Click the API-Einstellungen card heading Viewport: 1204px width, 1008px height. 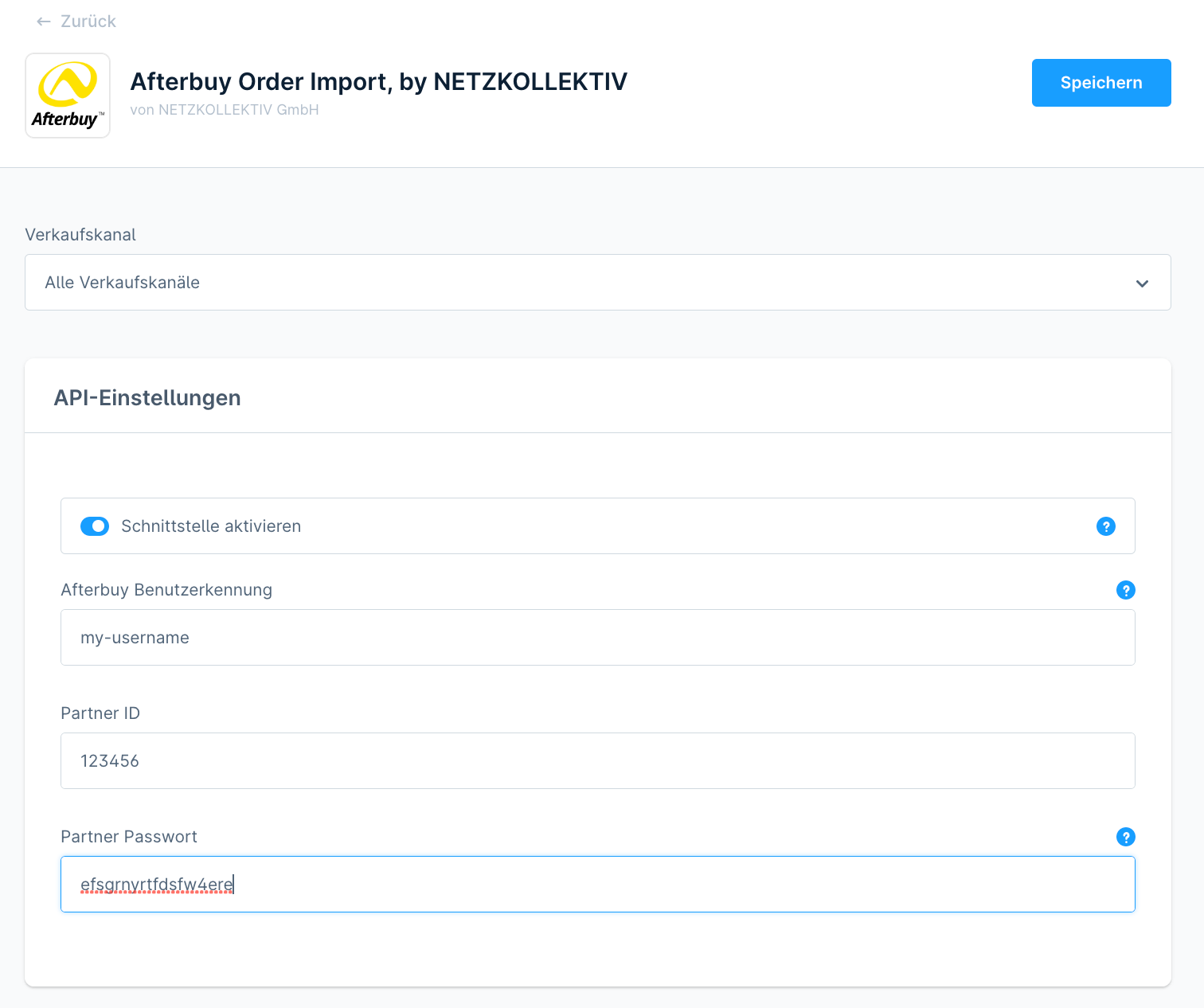pos(147,398)
